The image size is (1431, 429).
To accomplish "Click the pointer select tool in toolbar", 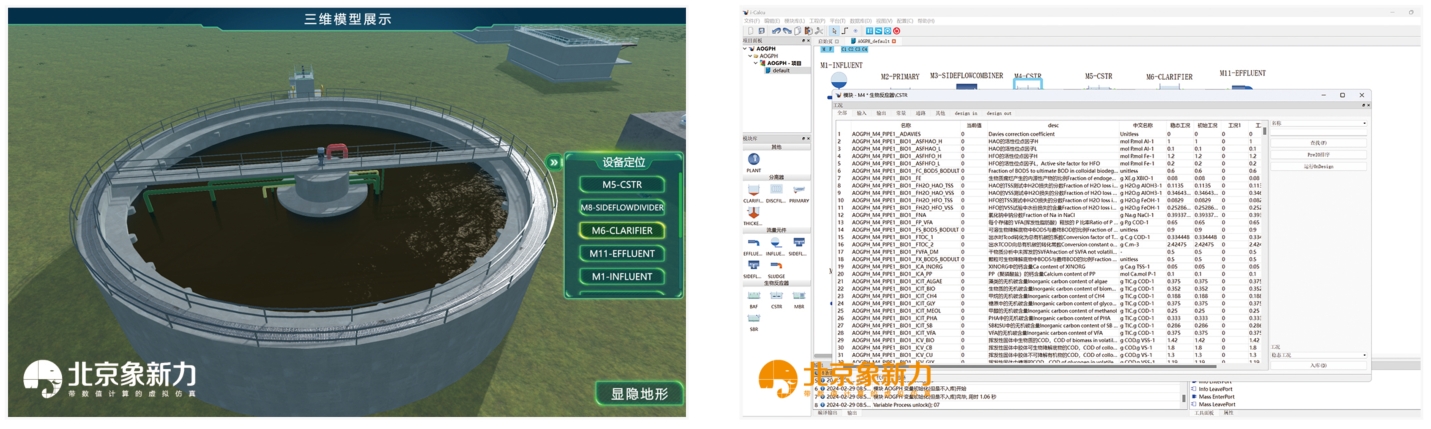I will (832, 31).
